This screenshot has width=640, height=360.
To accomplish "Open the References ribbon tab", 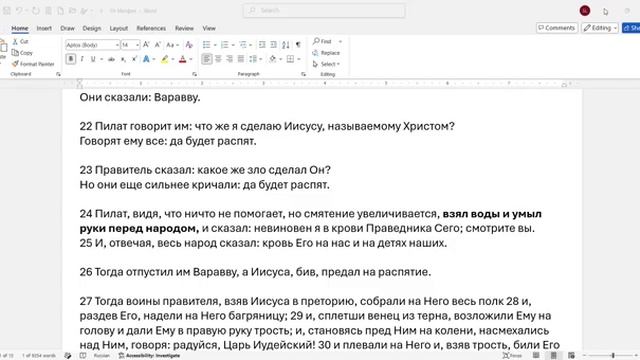I will 151,28.
